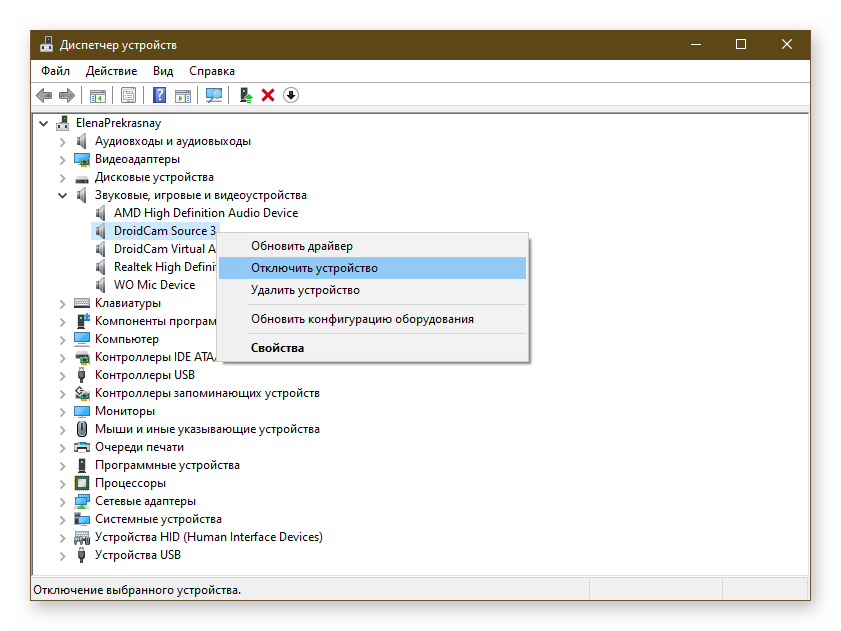Maximize the Диспетчер устройств window
Screen dimensions: 841x631
click(741, 45)
